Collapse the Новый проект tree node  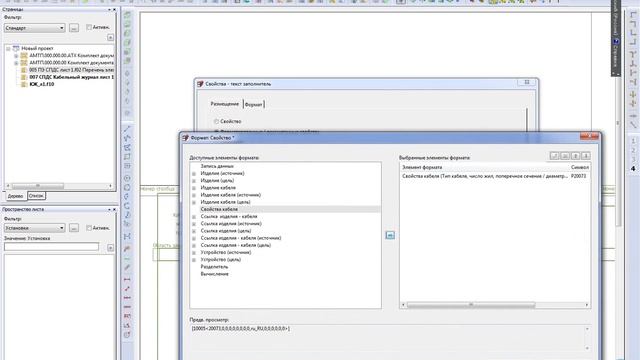8,48
